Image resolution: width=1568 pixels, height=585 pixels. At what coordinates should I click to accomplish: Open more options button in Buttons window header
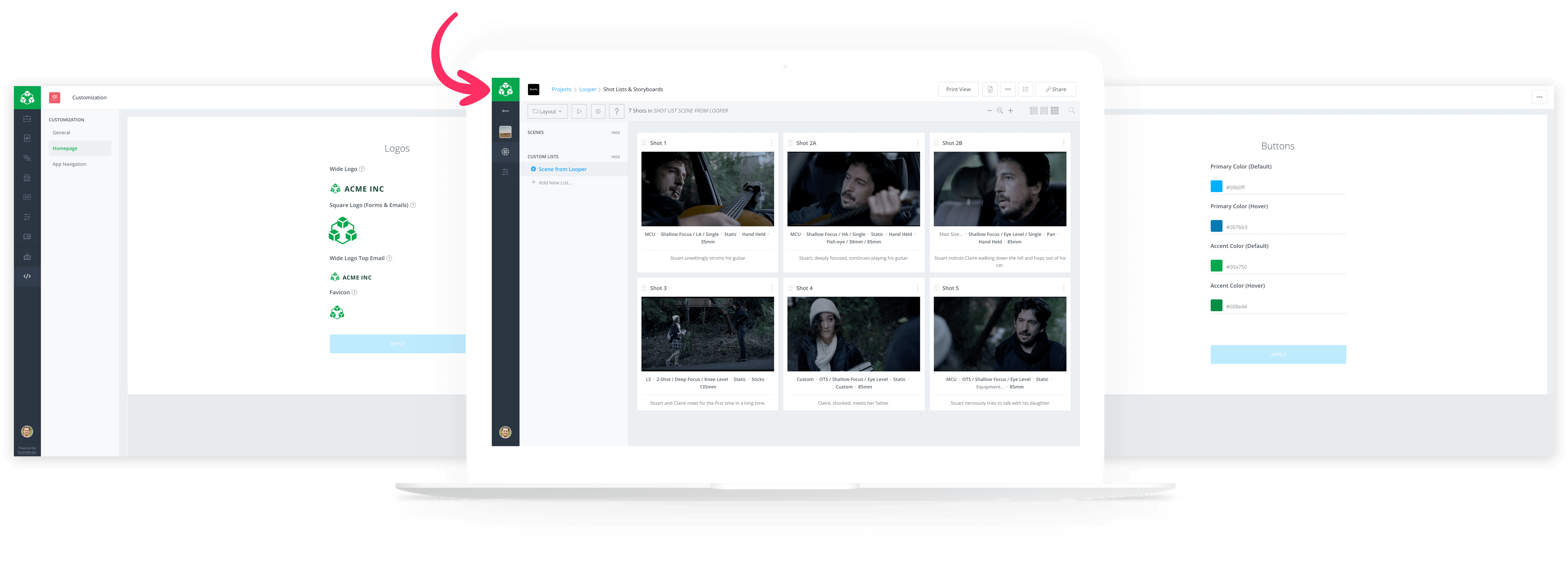point(1539,97)
